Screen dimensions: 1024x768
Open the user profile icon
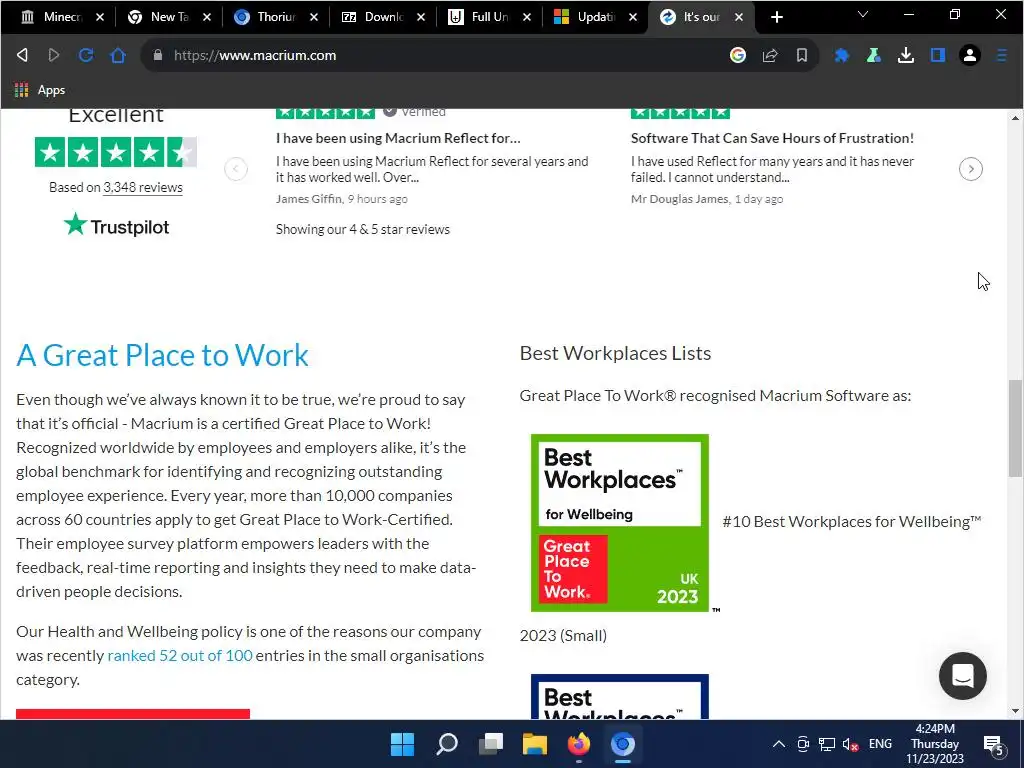click(970, 56)
